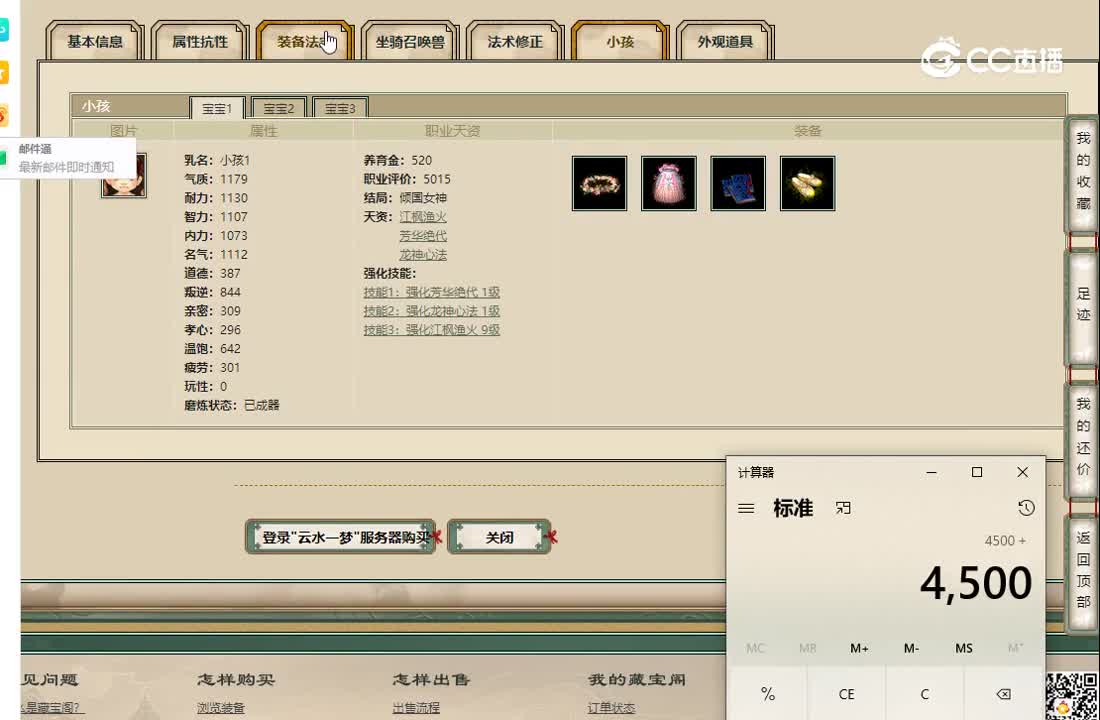
Task: Click the 磨炼状态: 已成器 text
Action: tap(232, 405)
